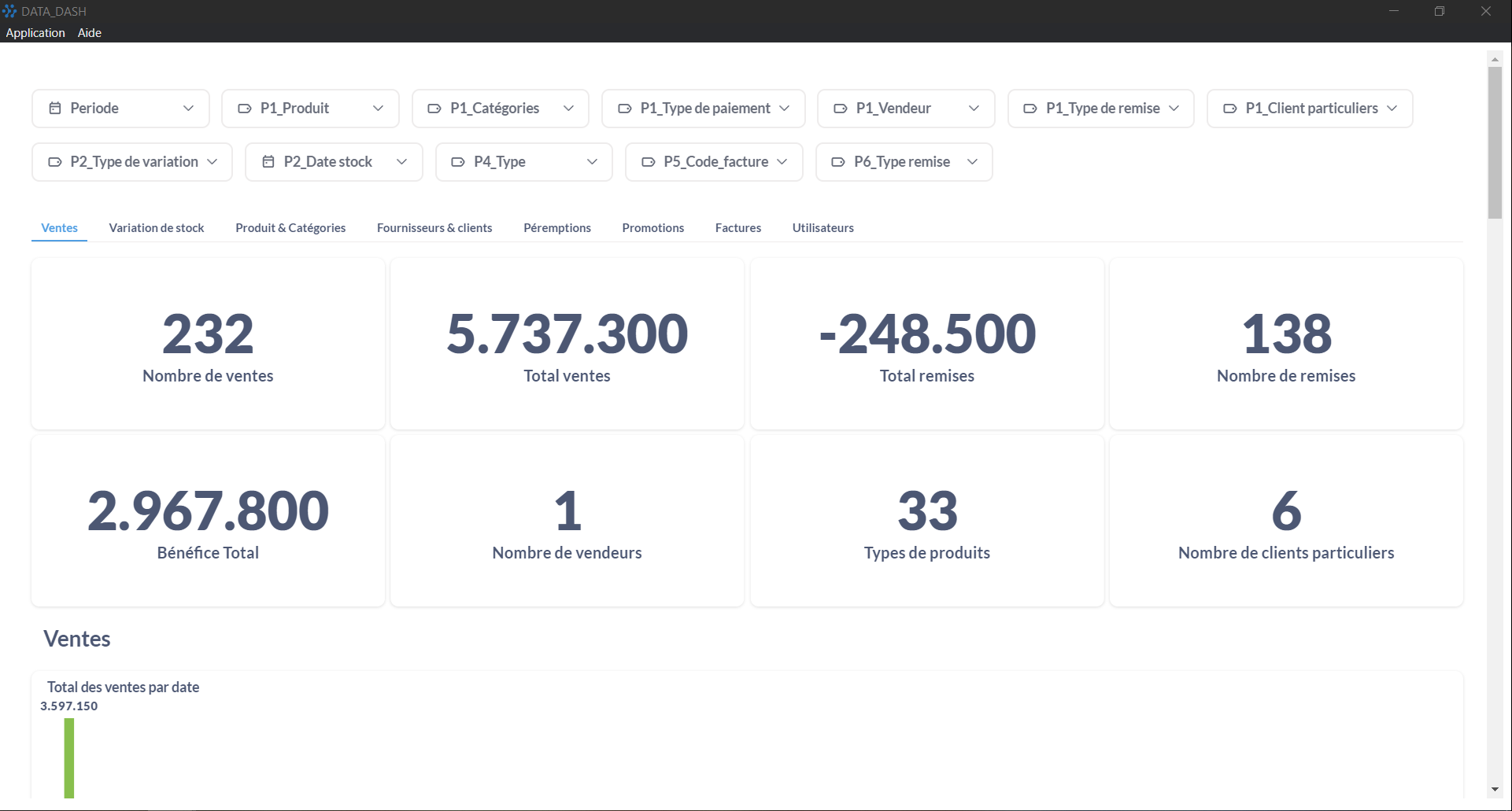Click the tag icon beside P5_Code_facture

(x=649, y=162)
